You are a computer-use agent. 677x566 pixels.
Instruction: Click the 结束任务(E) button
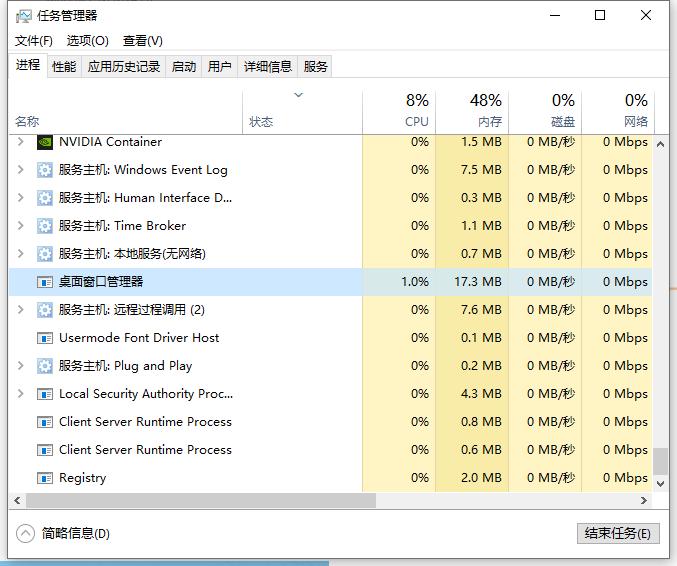618,534
